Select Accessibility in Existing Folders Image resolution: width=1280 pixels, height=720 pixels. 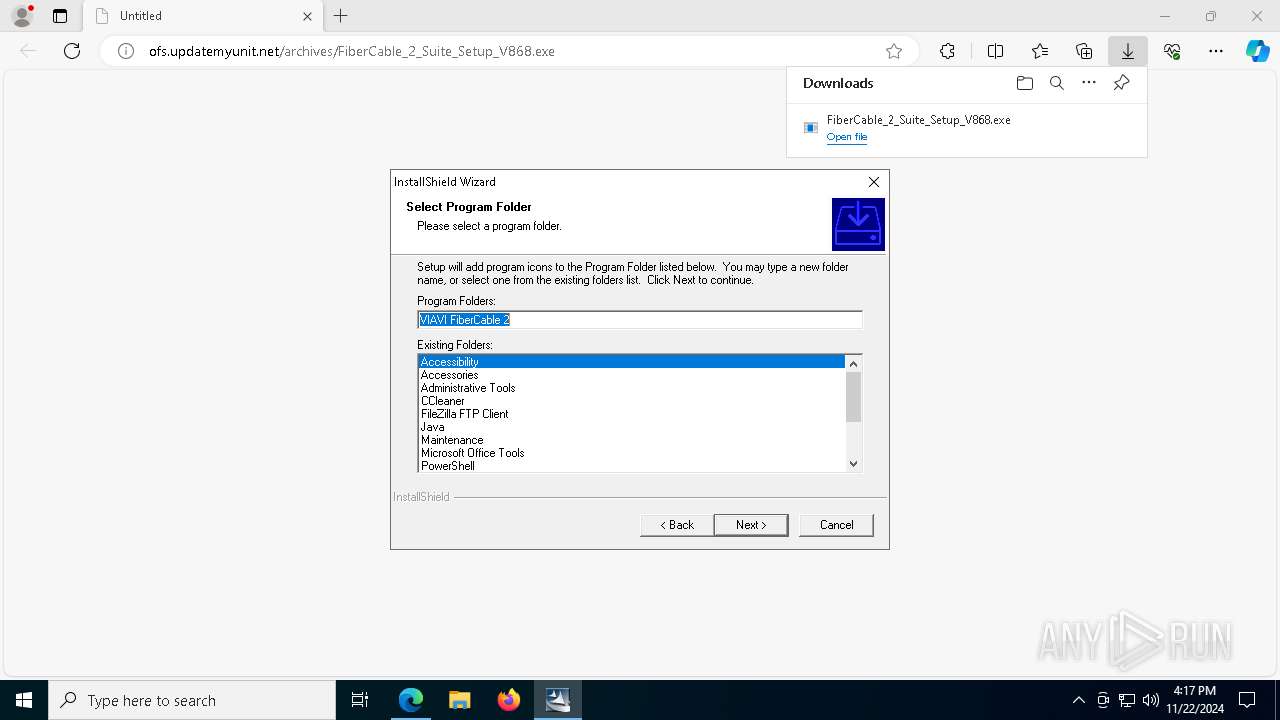tap(631, 362)
